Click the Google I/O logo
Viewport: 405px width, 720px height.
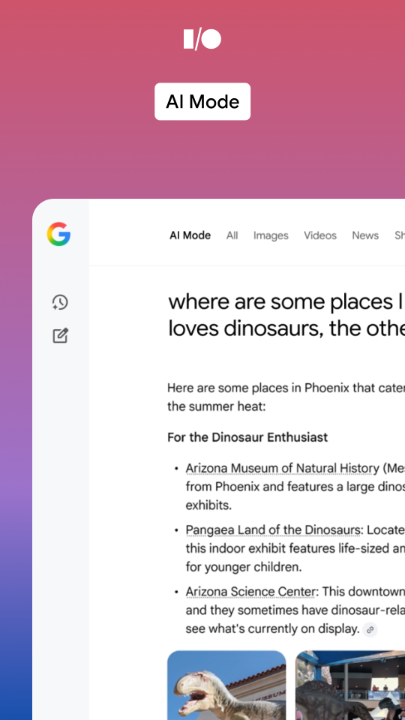pos(202,39)
